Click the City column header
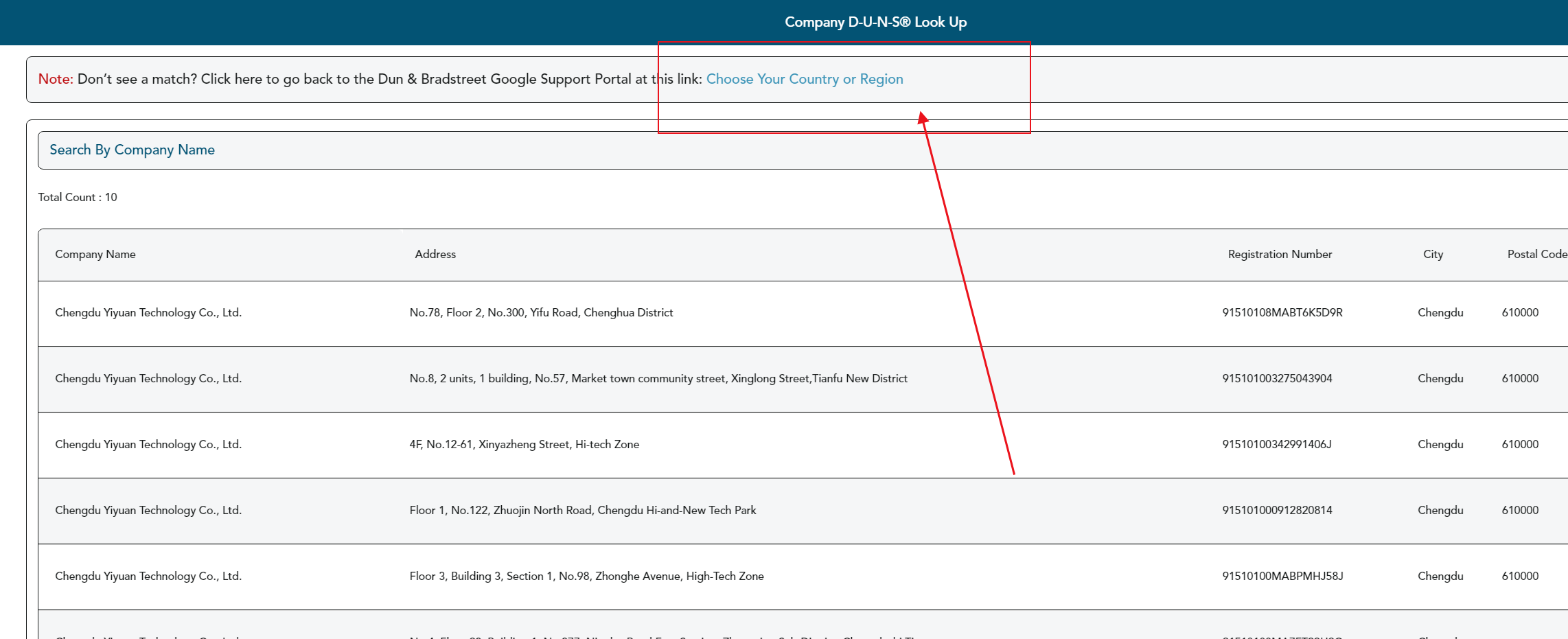The height and width of the screenshot is (639, 1568). coord(1433,254)
